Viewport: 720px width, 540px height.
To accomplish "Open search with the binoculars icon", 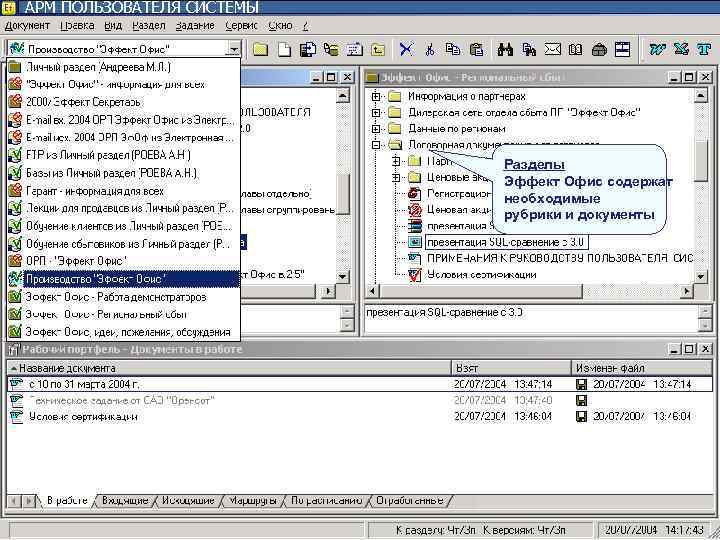I will click(x=505, y=49).
